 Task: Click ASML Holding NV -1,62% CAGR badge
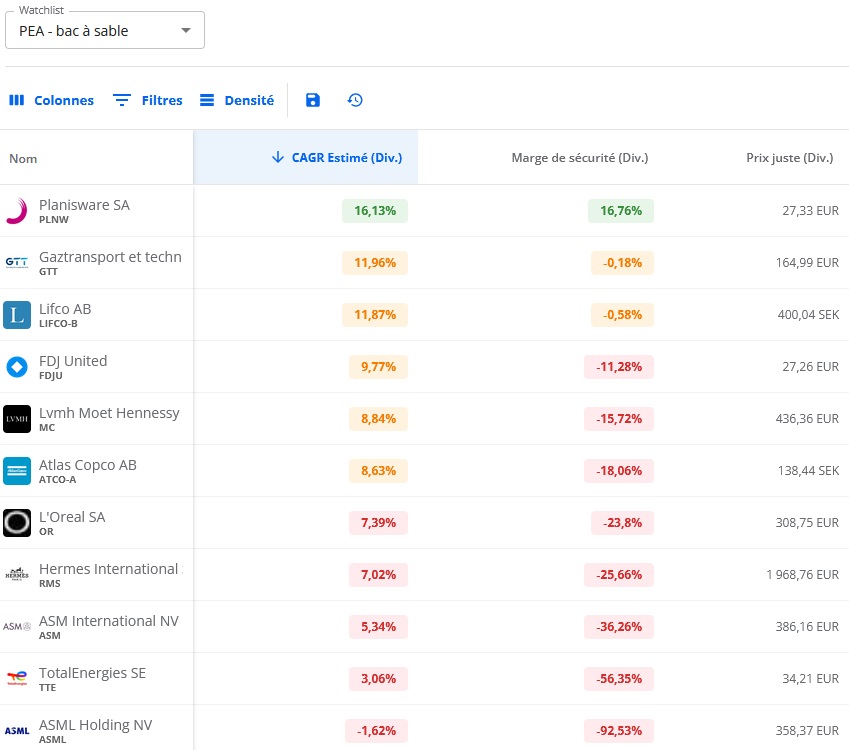(376, 731)
